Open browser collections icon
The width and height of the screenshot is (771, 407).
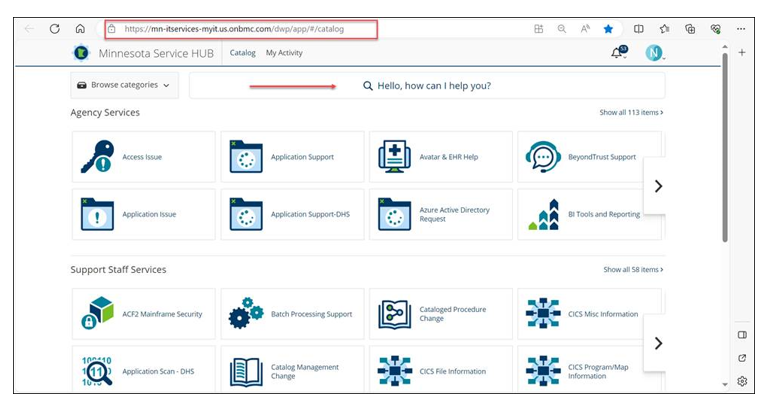click(x=690, y=29)
